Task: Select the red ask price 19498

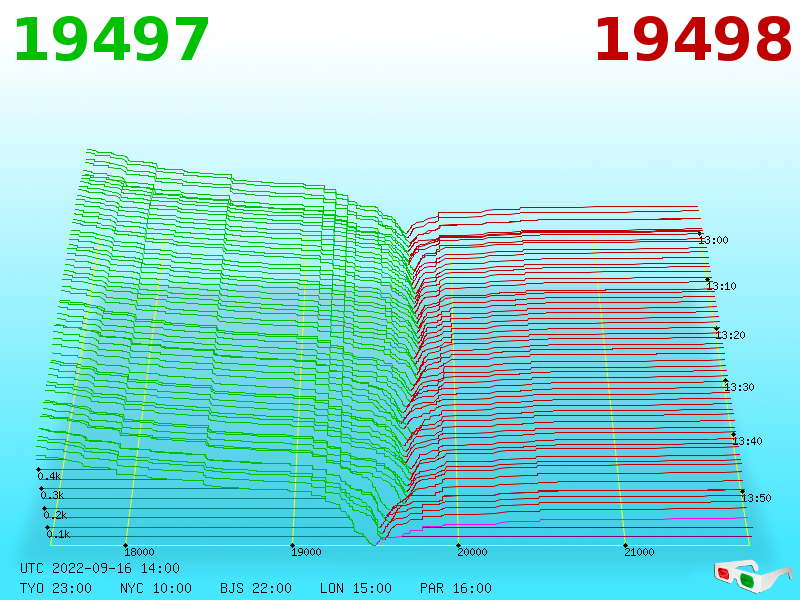Action: click(x=693, y=40)
